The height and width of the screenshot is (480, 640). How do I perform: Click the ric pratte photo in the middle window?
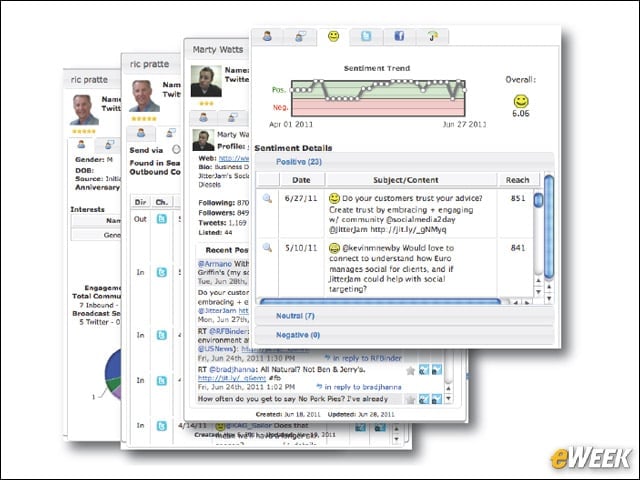tap(144, 96)
